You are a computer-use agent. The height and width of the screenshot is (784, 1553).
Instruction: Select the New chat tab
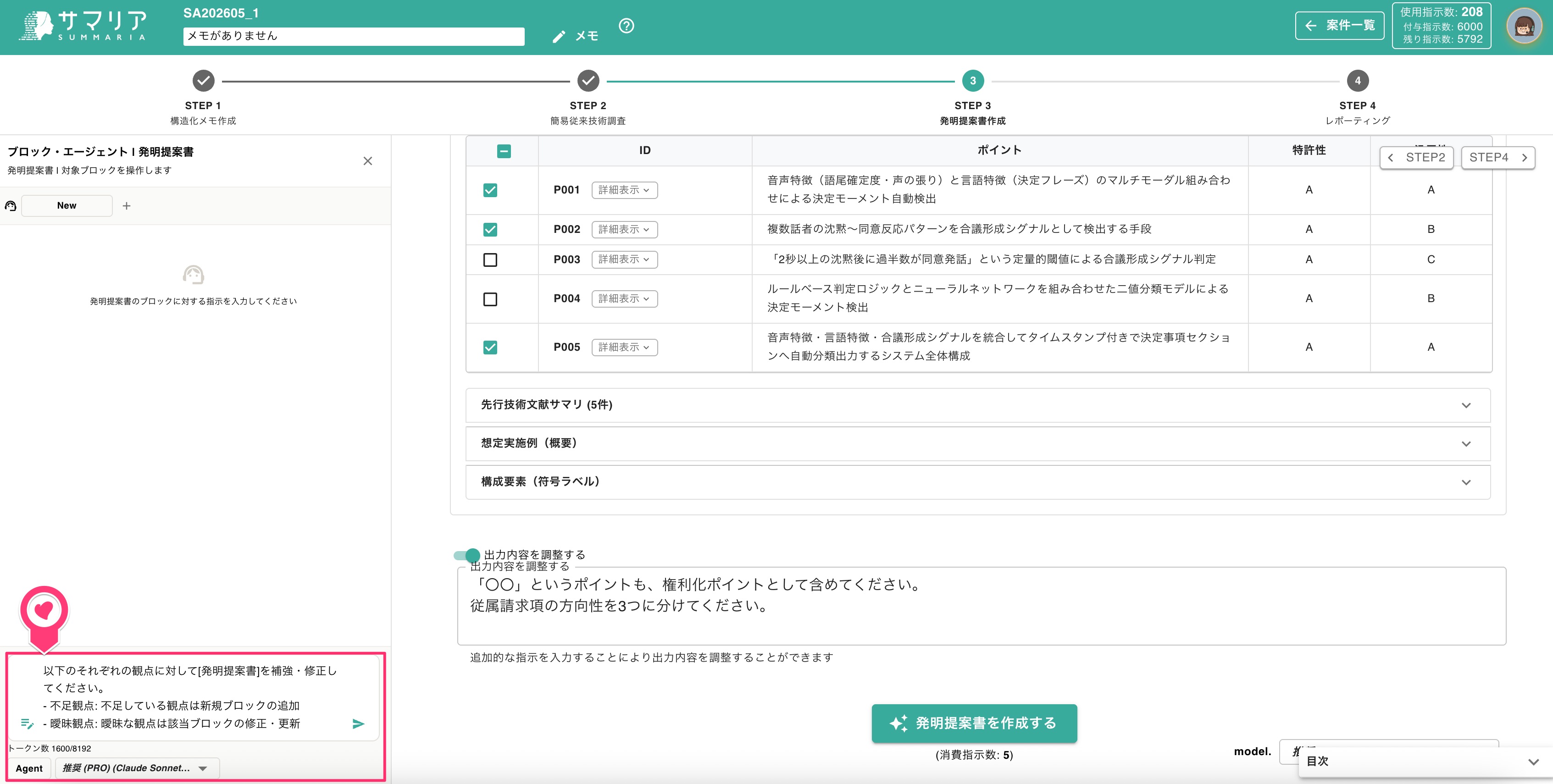click(67, 206)
